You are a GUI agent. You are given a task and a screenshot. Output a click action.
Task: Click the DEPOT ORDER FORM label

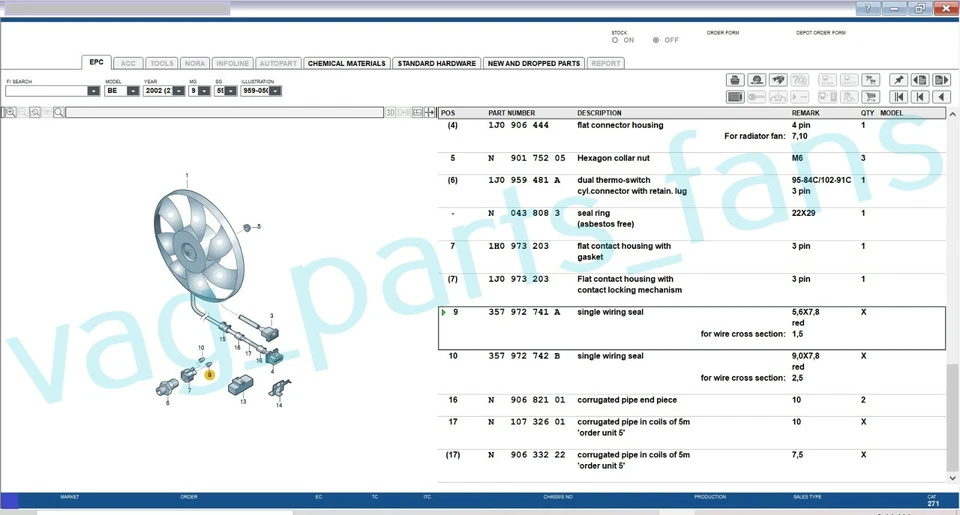(x=820, y=33)
